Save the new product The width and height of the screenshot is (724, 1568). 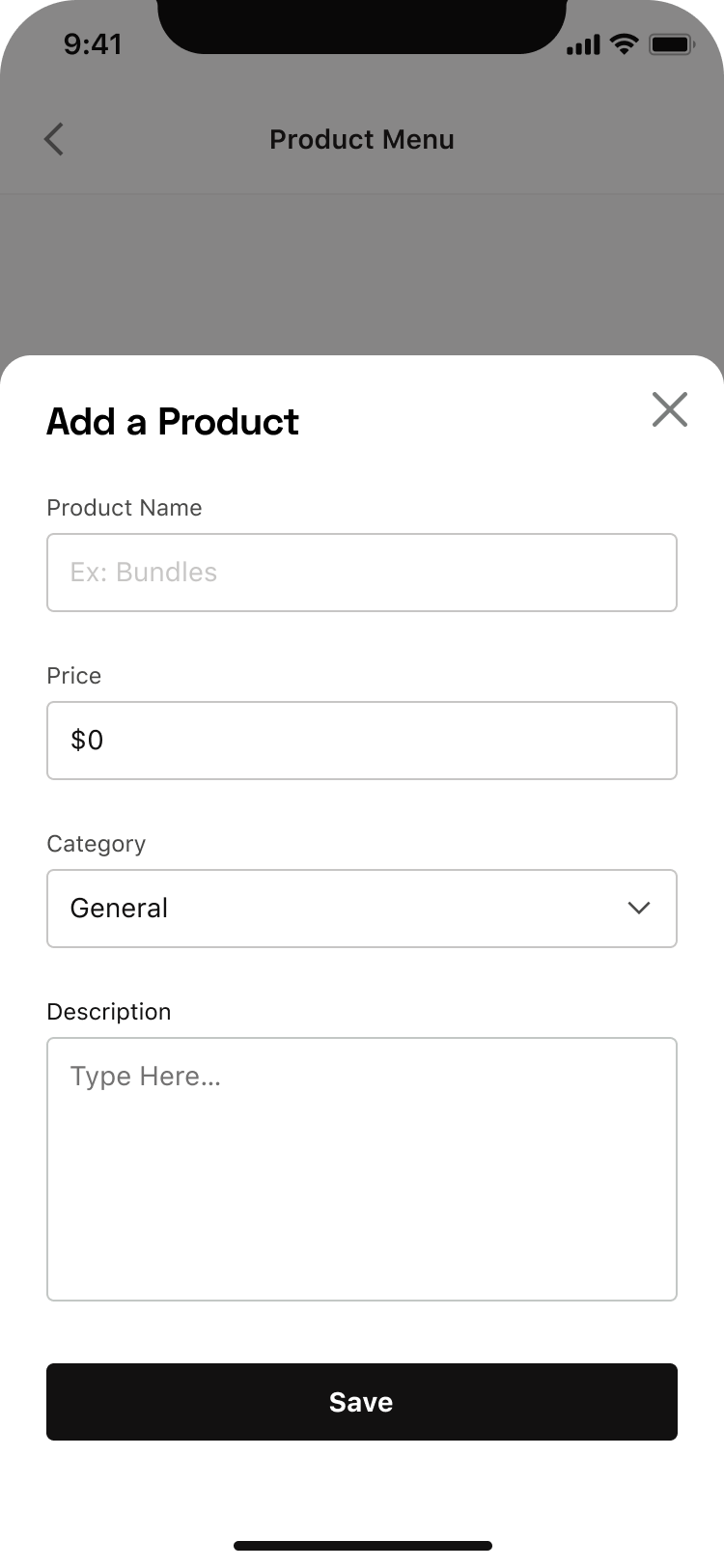point(362,1402)
